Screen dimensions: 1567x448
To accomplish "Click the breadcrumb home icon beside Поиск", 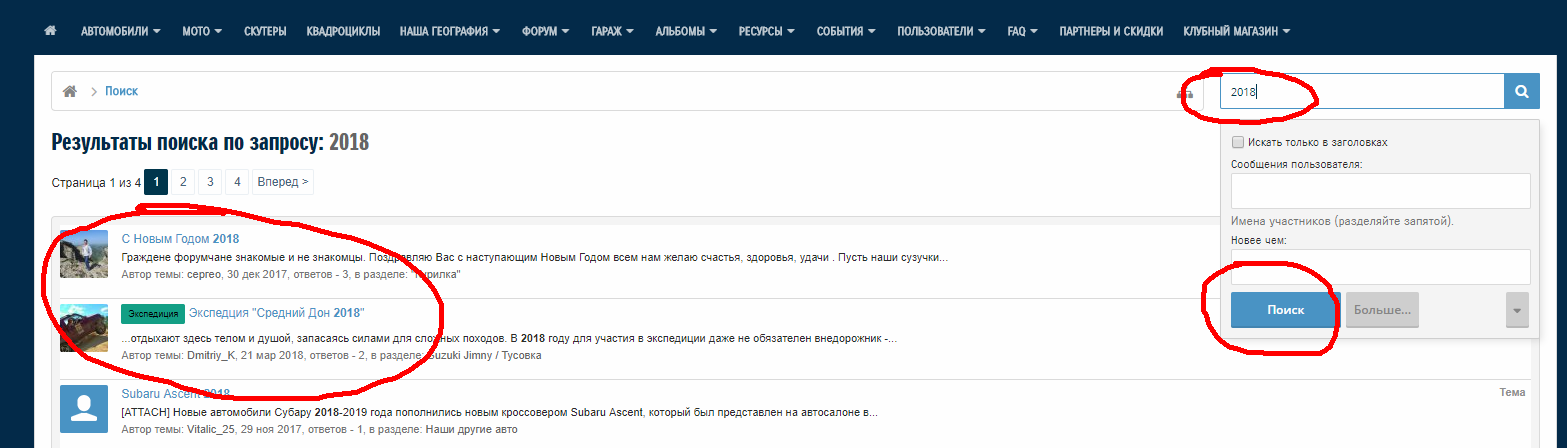I will coord(70,91).
